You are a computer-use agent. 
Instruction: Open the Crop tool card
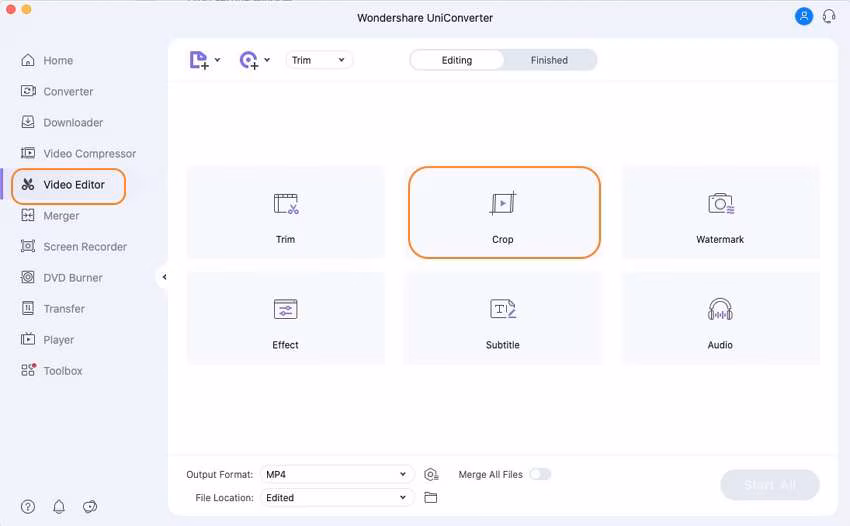(x=503, y=212)
